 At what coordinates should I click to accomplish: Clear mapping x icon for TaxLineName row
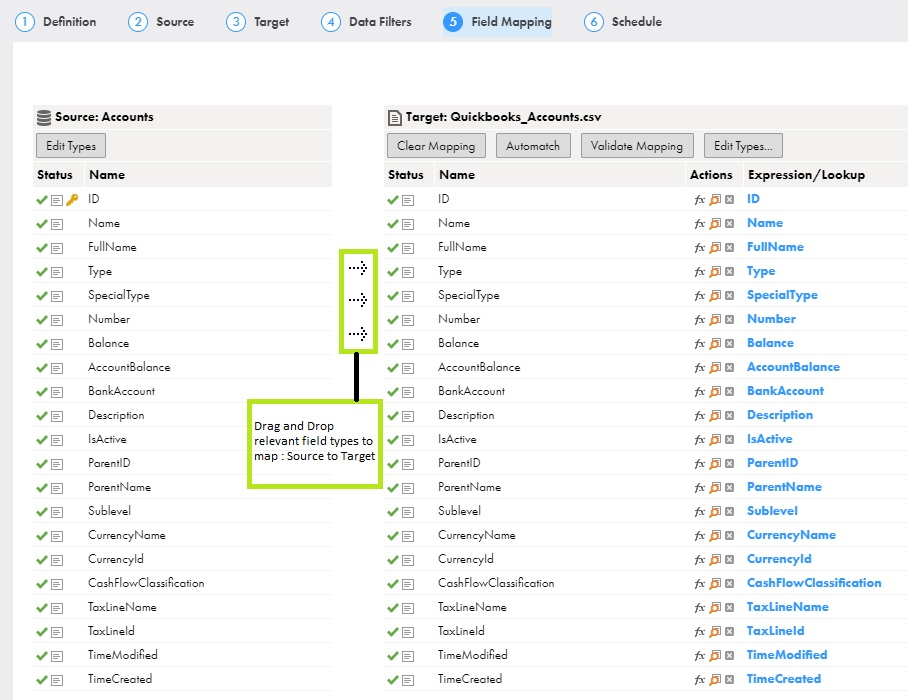[730, 608]
